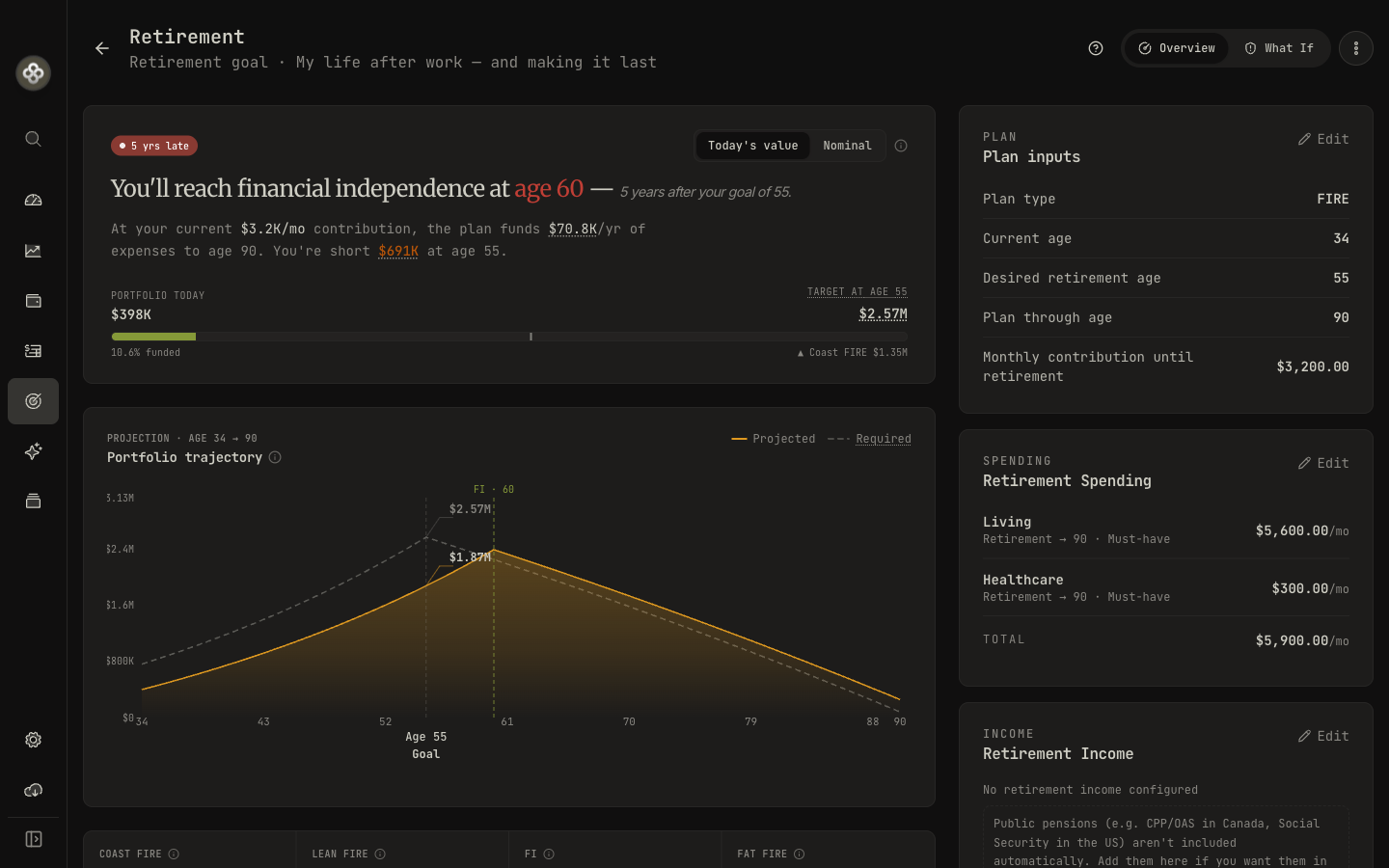Image resolution: width=1389 pixels, height=868 pixels.
Task: Open the sparkle AI icon in sidebar
Action: pos(33,451)
